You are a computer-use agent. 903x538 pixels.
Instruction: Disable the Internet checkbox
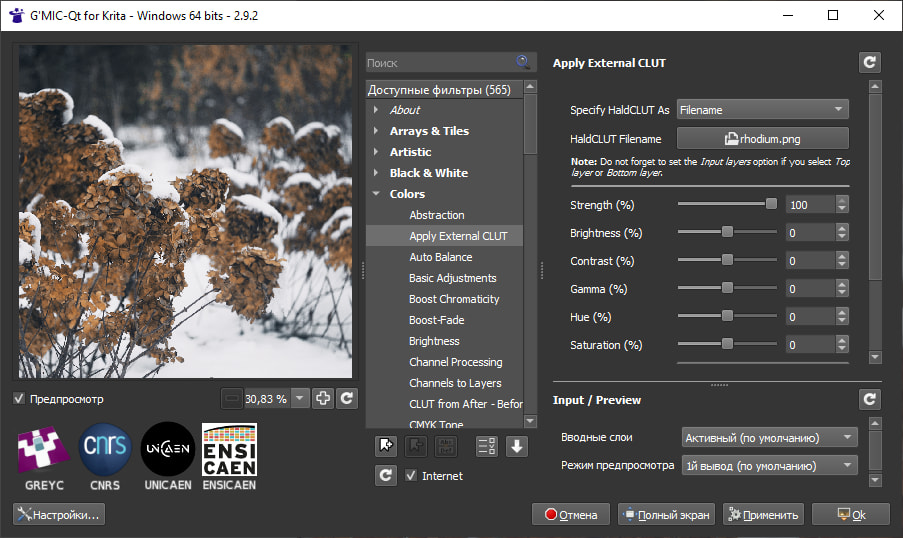click(x=411, y=476)
